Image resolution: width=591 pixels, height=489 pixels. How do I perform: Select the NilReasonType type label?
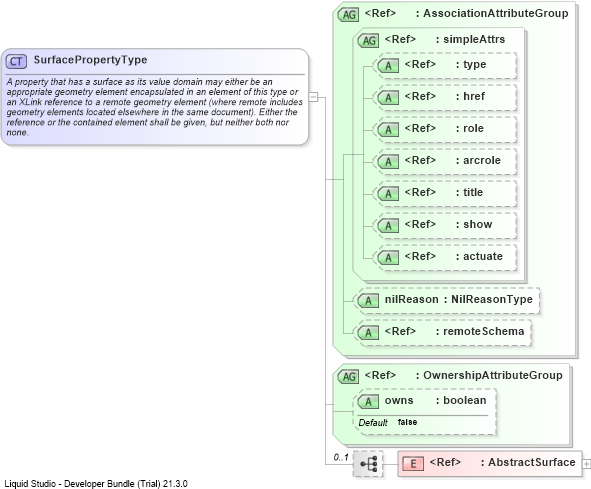pos(492,299)
